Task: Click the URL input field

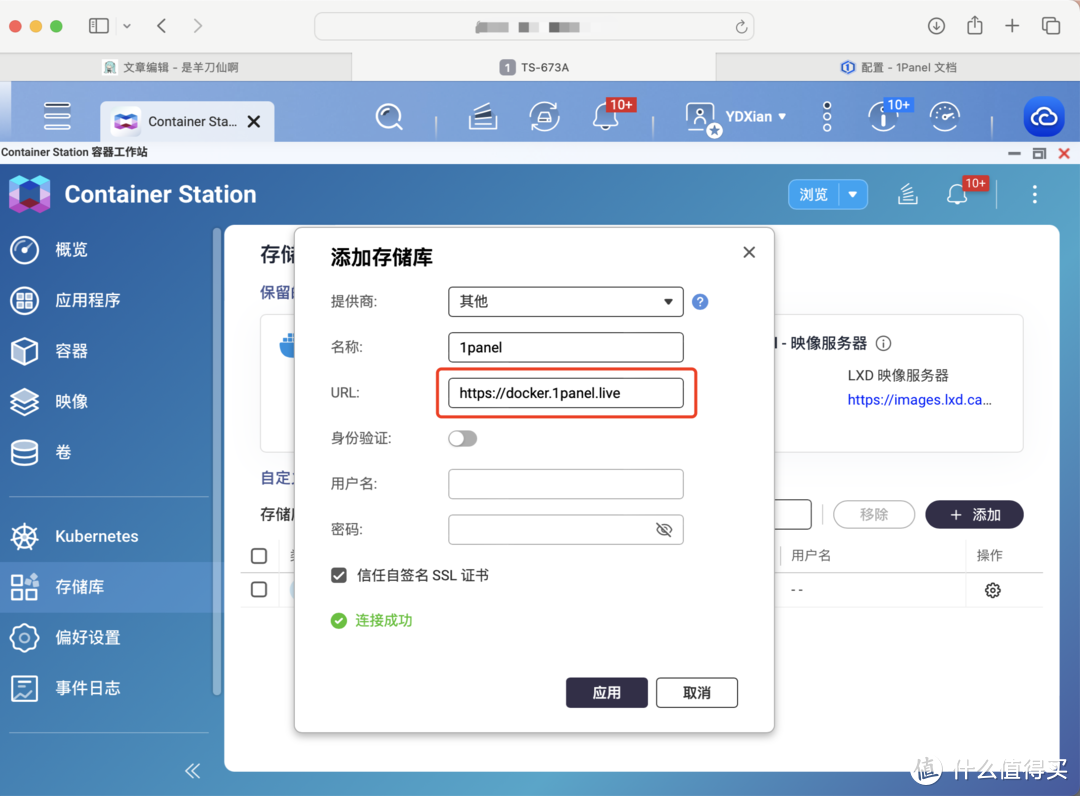Action: pyautogui.click(x=565, y=393)
